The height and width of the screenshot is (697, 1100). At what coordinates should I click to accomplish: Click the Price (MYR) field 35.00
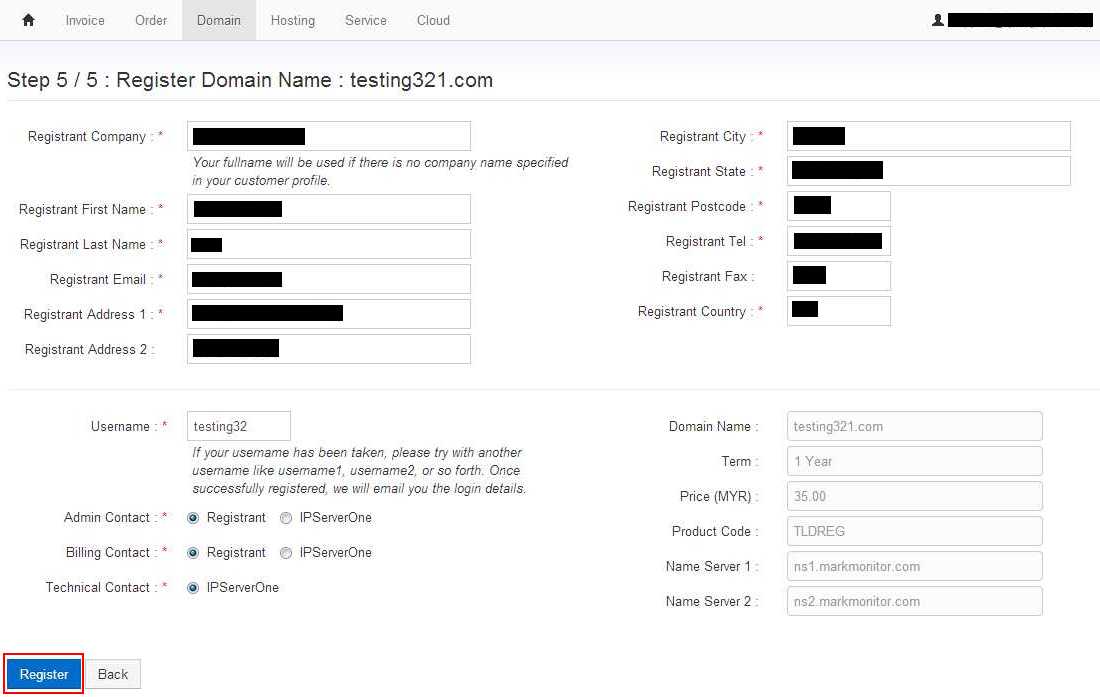[x=915, y=496]
